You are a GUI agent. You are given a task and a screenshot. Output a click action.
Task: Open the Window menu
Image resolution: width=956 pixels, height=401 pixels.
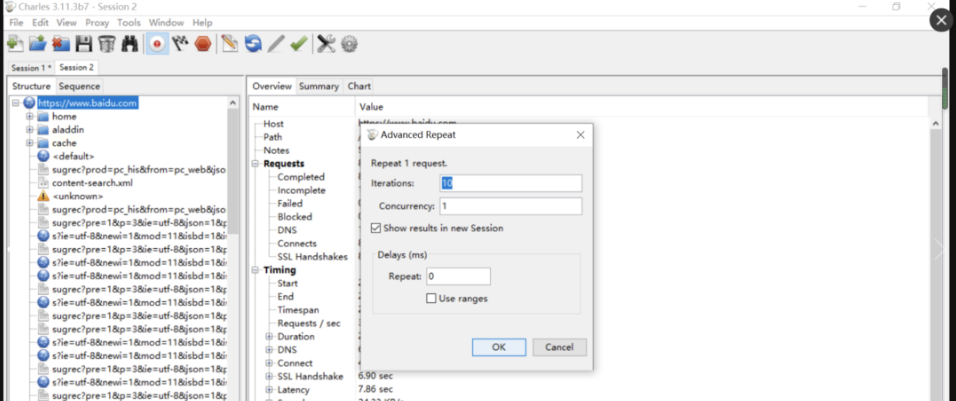tap(166, 23)
